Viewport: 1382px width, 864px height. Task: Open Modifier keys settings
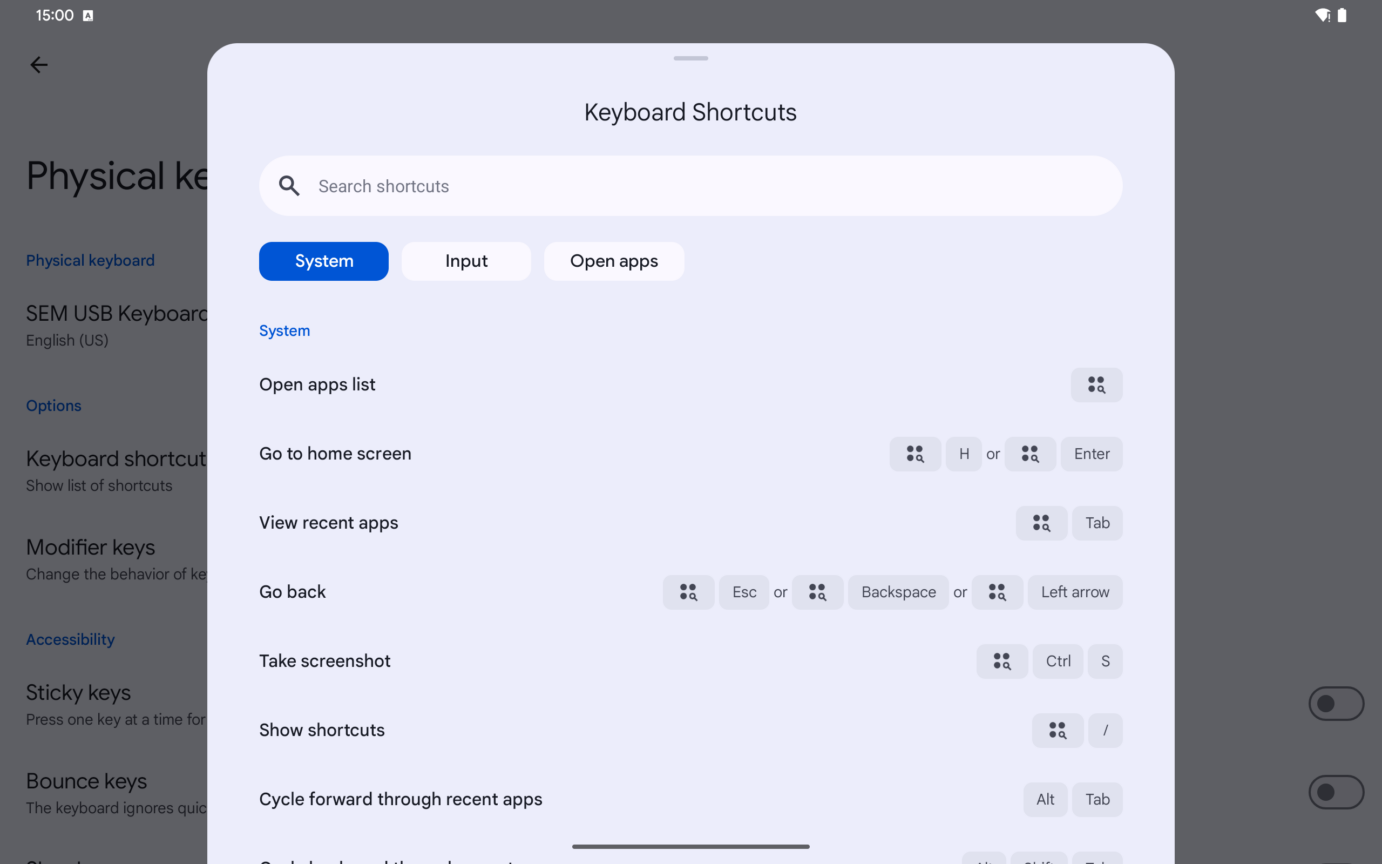click(x=90, y=547)
